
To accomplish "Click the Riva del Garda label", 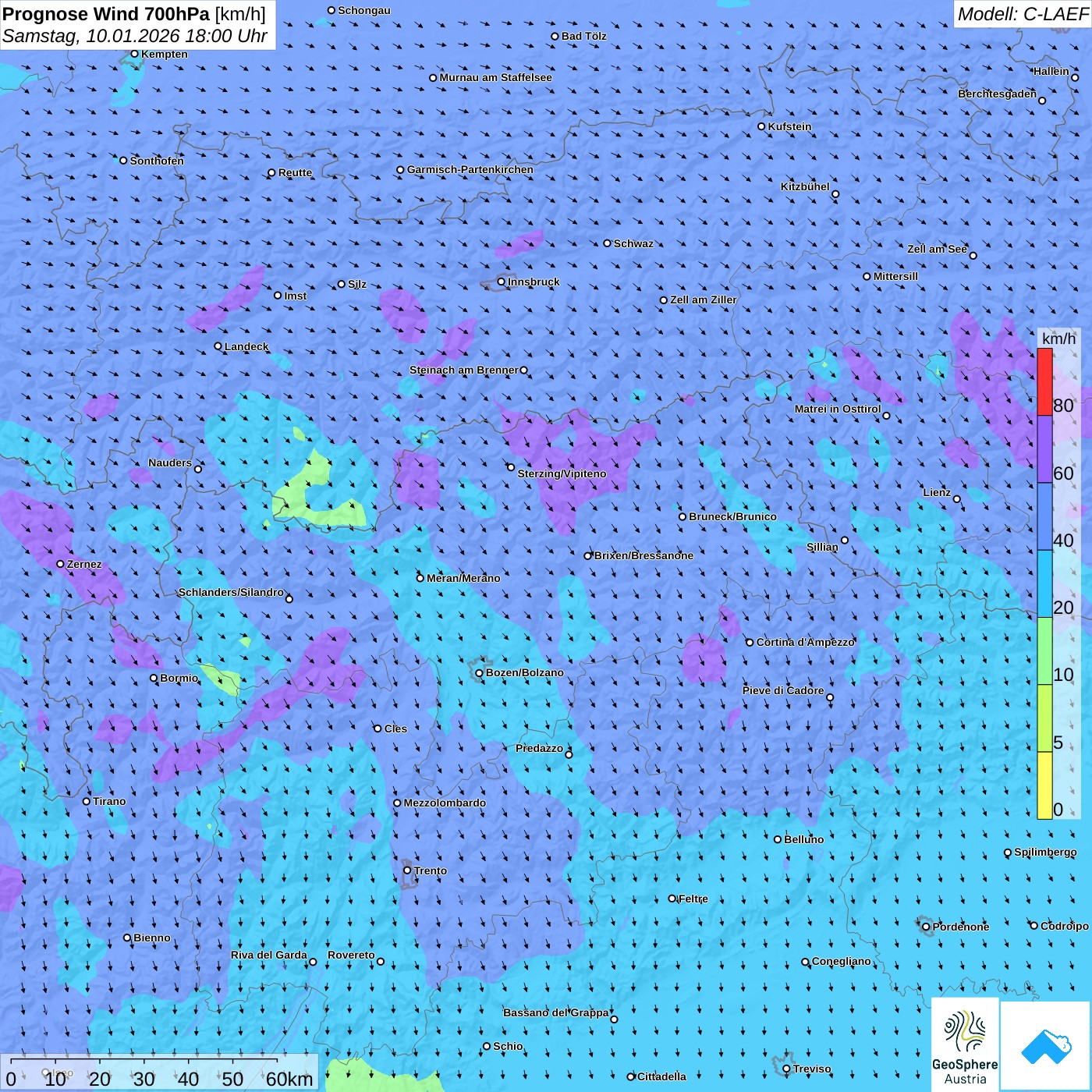I will (x=269, y=955).
